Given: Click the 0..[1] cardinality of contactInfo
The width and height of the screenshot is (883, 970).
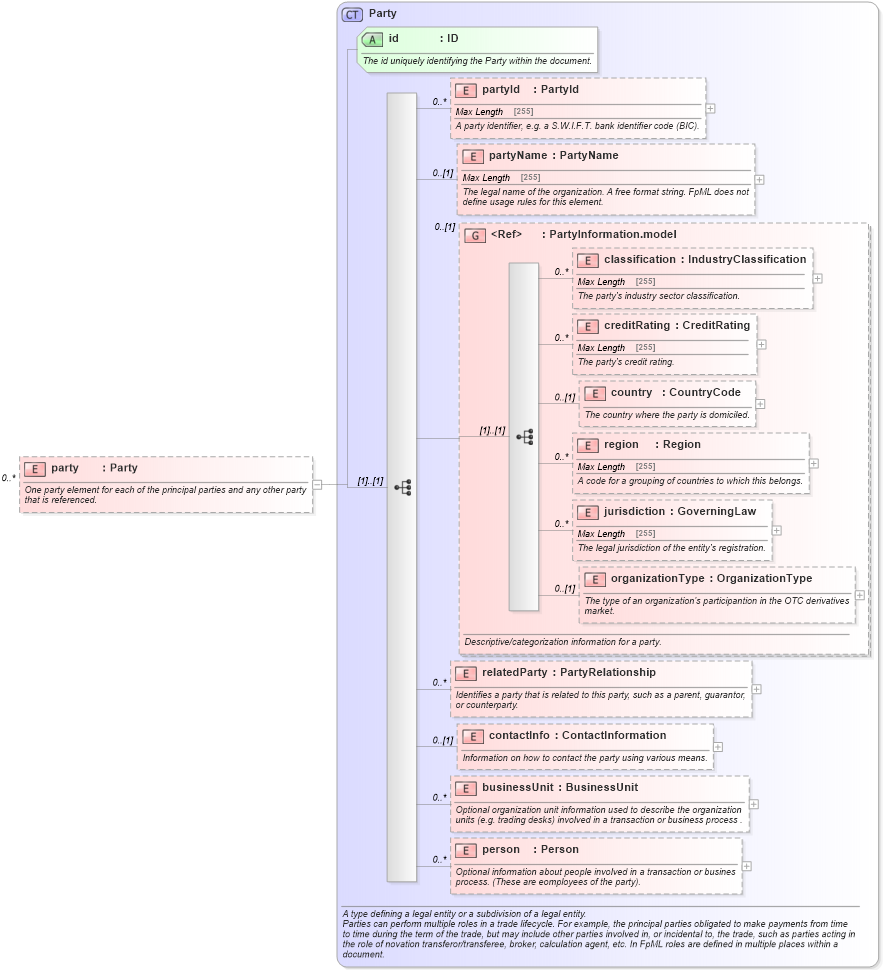Looking at the screenshot, I should [443, 740].
